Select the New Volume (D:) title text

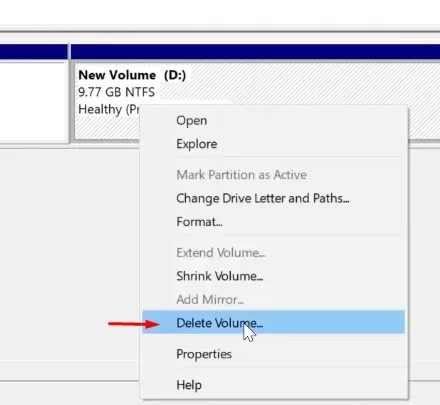coord(132,75)
